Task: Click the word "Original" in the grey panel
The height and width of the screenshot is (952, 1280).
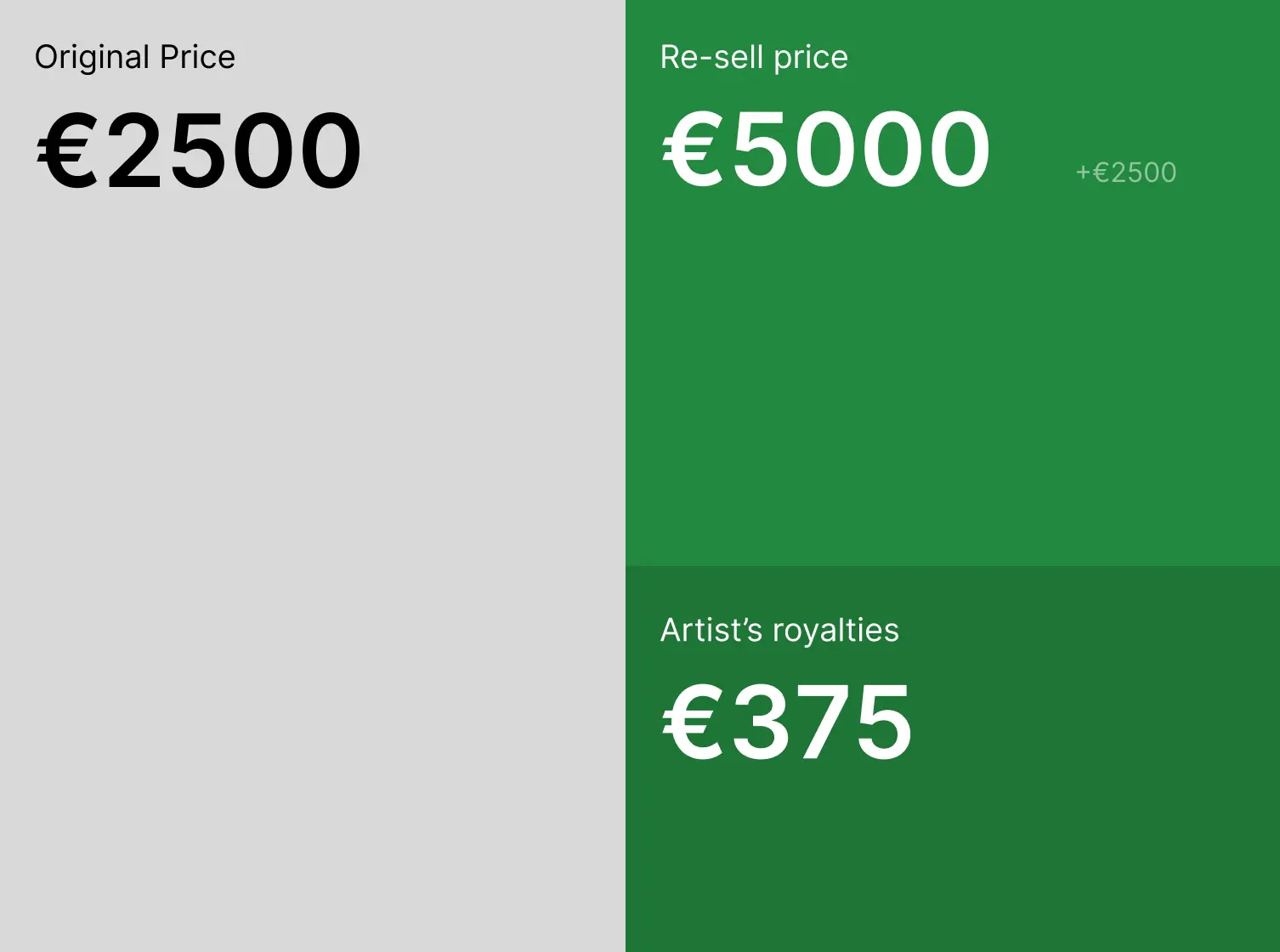Action: 92,58
